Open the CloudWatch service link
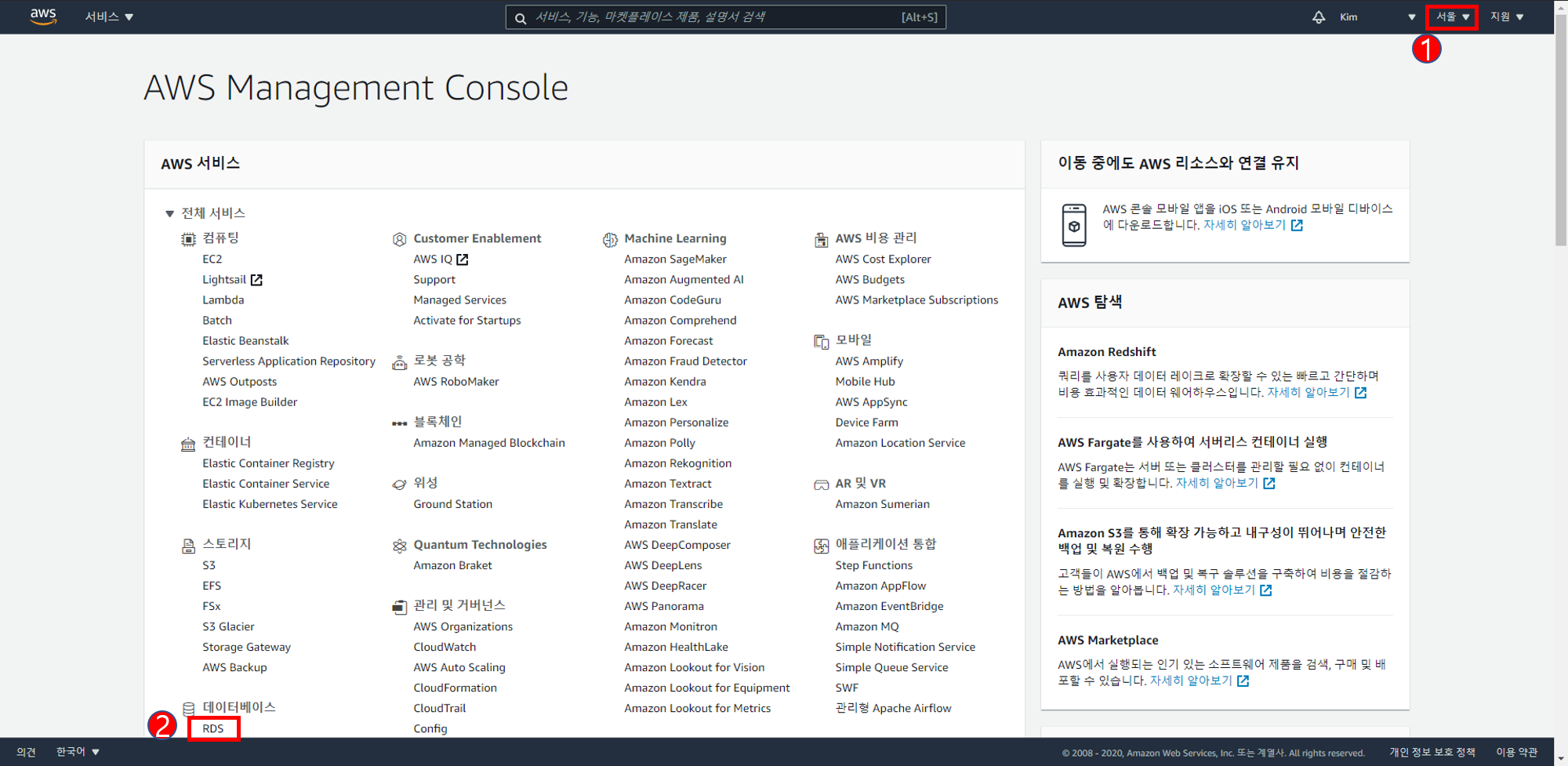Screen dimensions: 1568x766 tap(445, 648)
